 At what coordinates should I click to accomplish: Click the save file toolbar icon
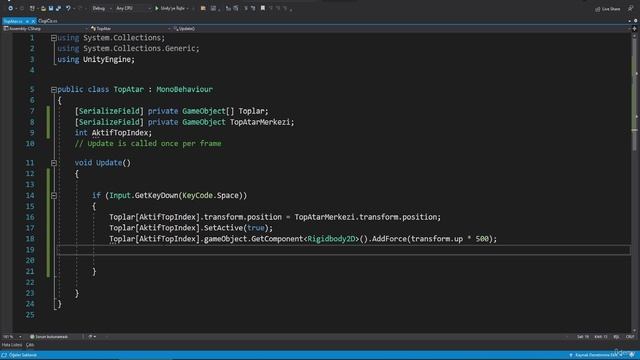click(x=51, y=8)
